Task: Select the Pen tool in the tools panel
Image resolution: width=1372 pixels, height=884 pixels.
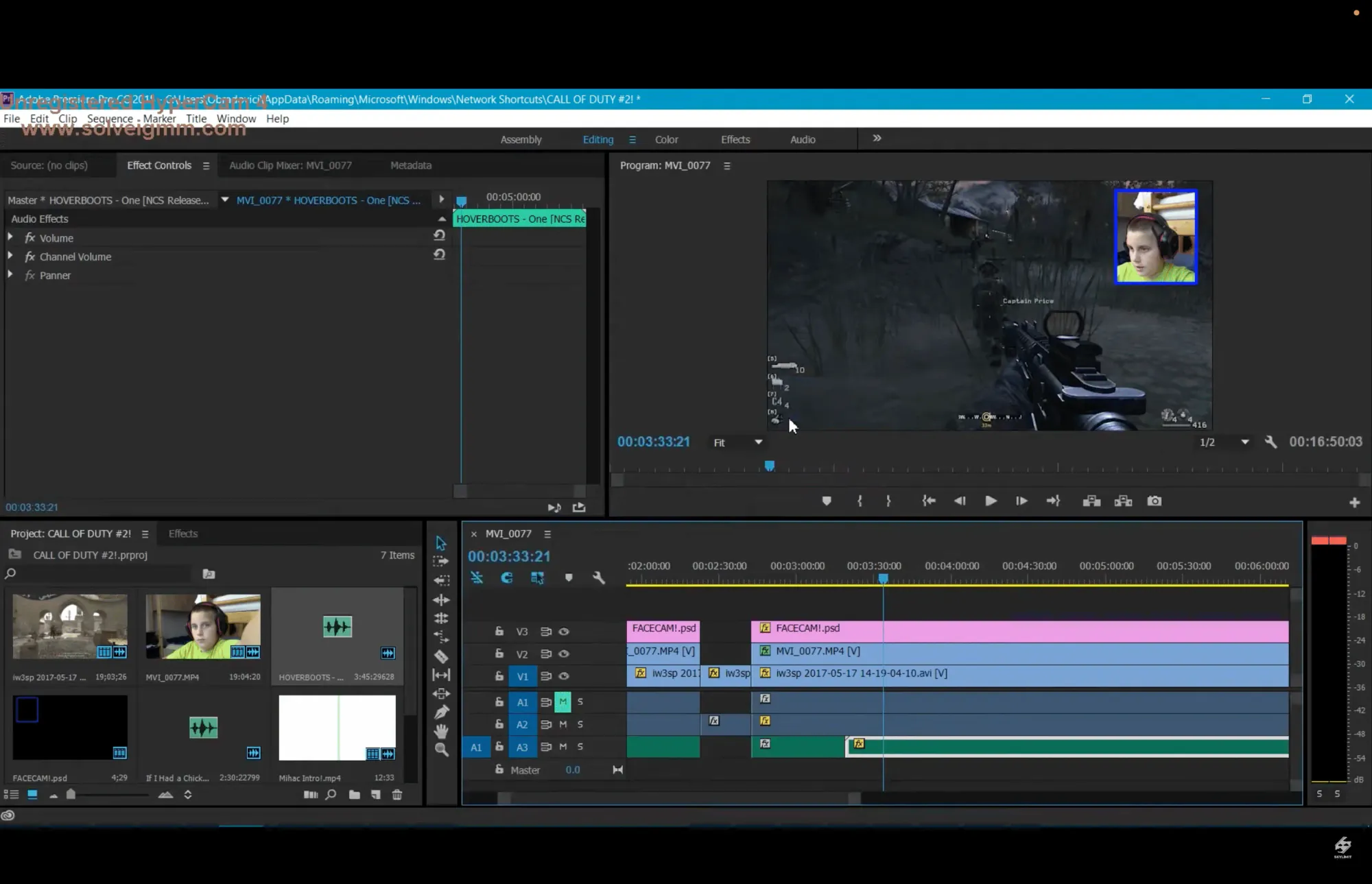Action: click(441, 713)
